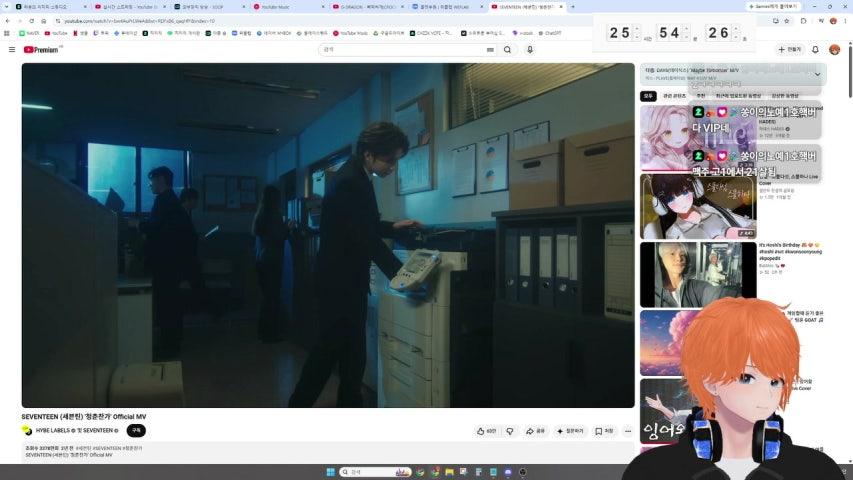Dislike the video with the thumbs-down button
The width and height of the screenshot is (853, 480).
point(510,431)
